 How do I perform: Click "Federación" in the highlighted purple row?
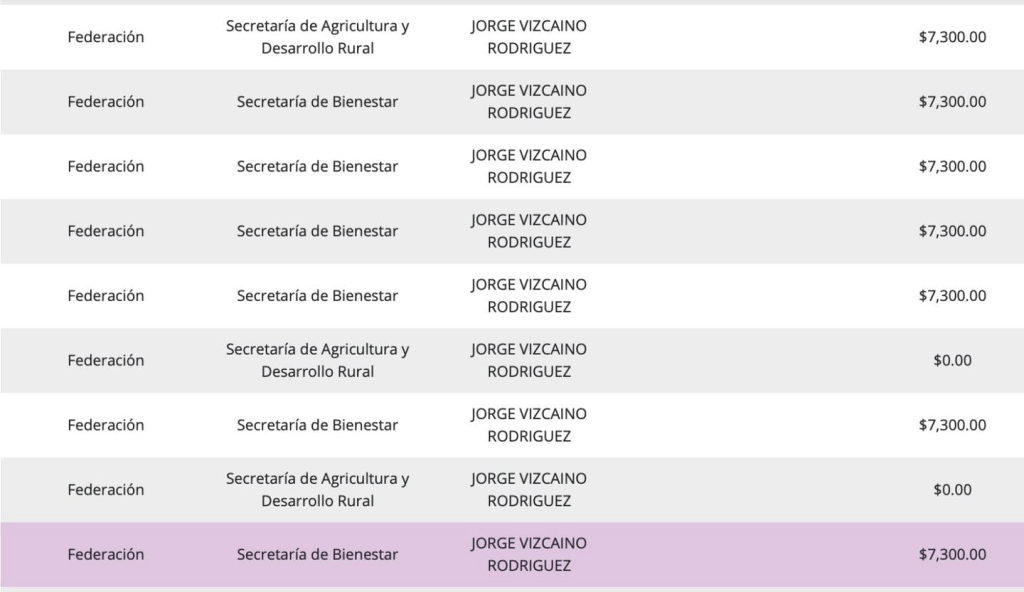[x=105, y=554]
